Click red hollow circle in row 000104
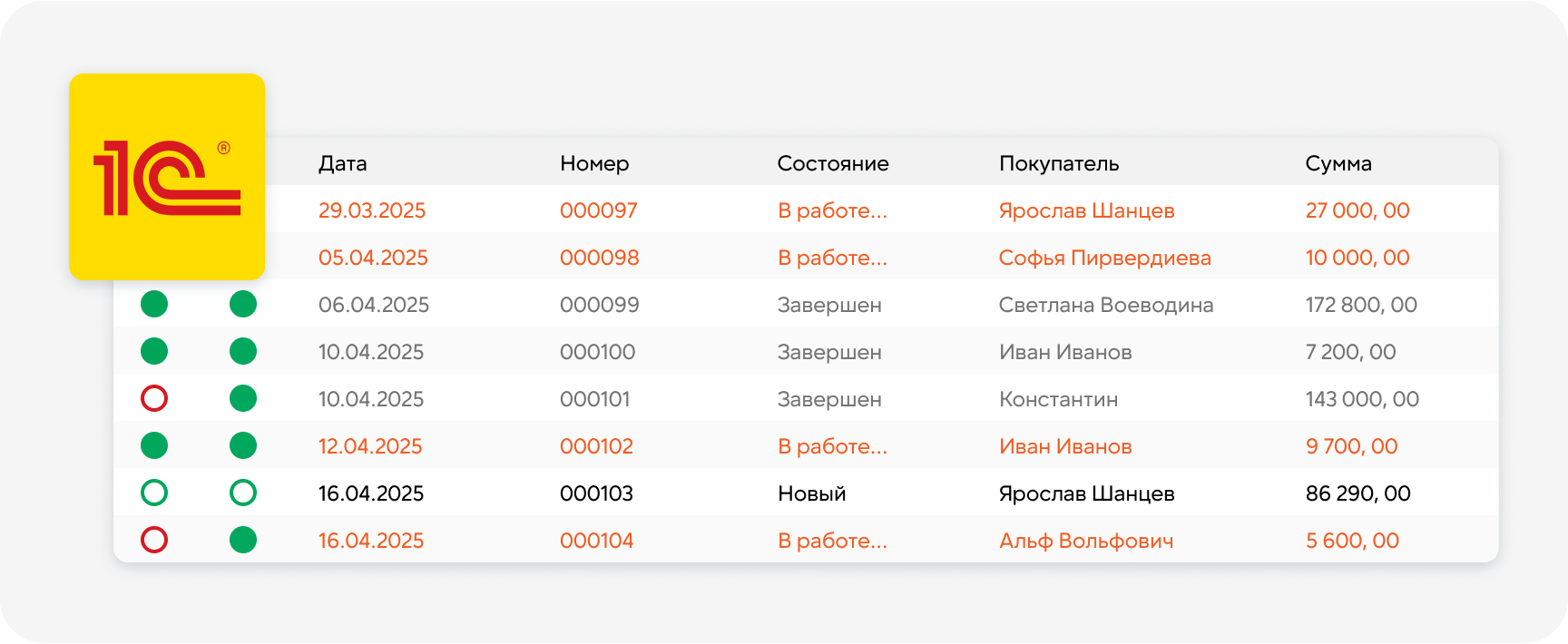 (x=154, y=540)
